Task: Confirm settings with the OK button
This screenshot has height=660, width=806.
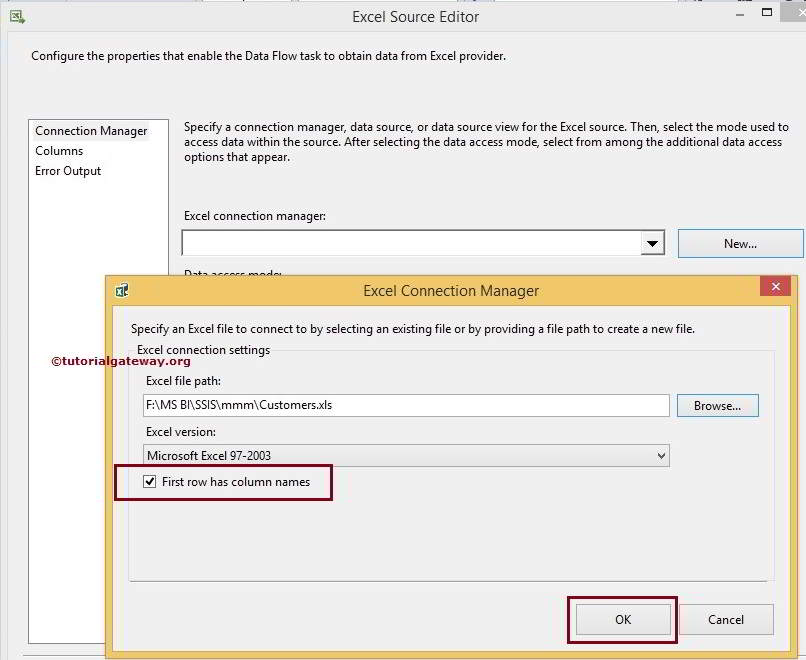Action: pyautogui.click(x=621, y=619)
